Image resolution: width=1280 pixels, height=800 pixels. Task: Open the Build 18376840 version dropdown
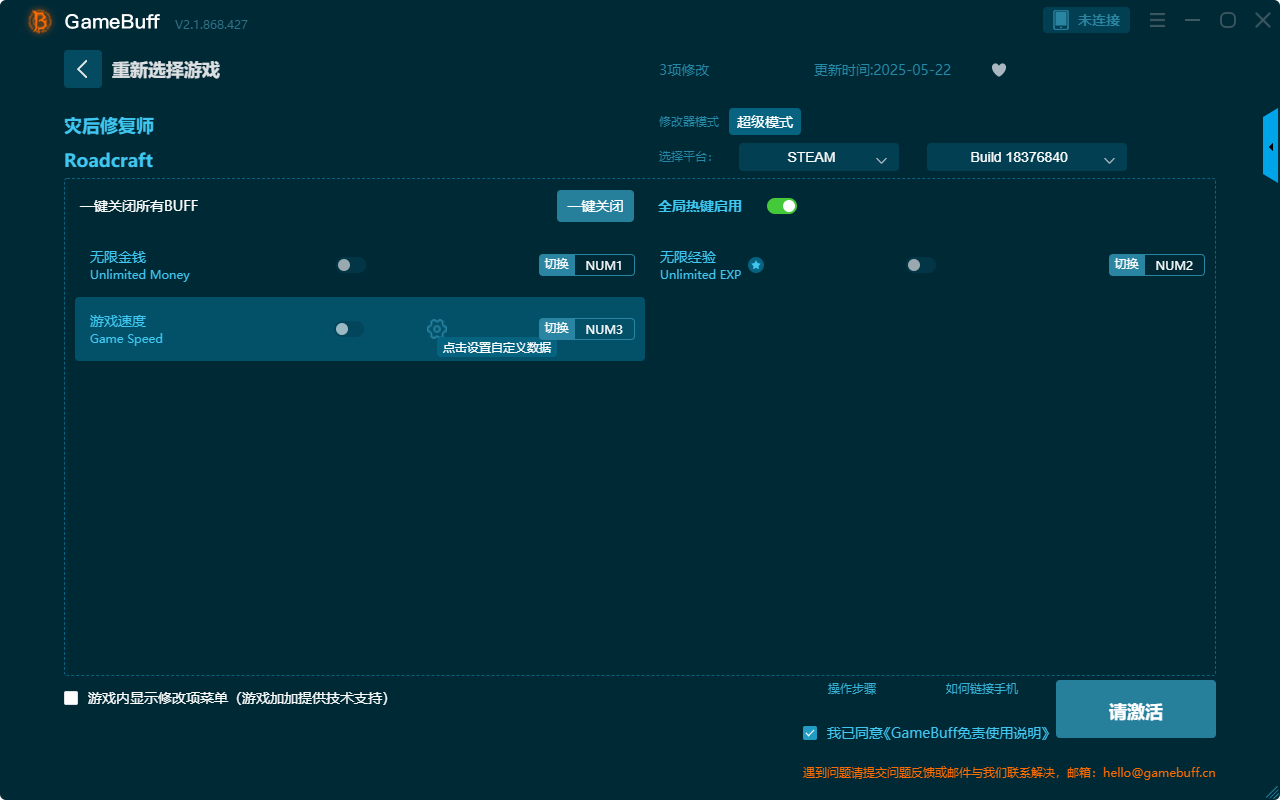(x=1027, y=157)
